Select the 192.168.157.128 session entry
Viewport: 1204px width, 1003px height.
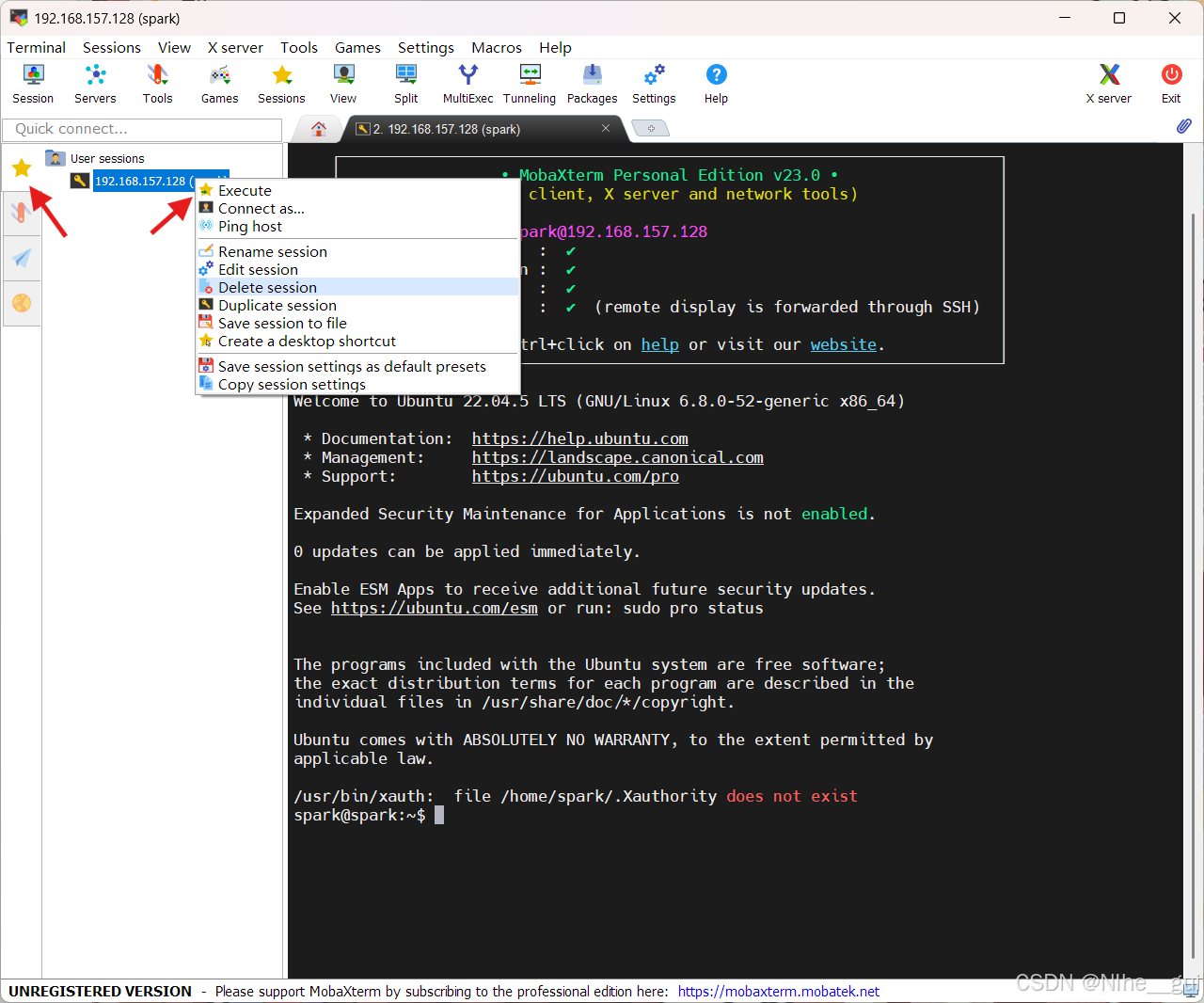pyautogui.click(x=141, y=181)
